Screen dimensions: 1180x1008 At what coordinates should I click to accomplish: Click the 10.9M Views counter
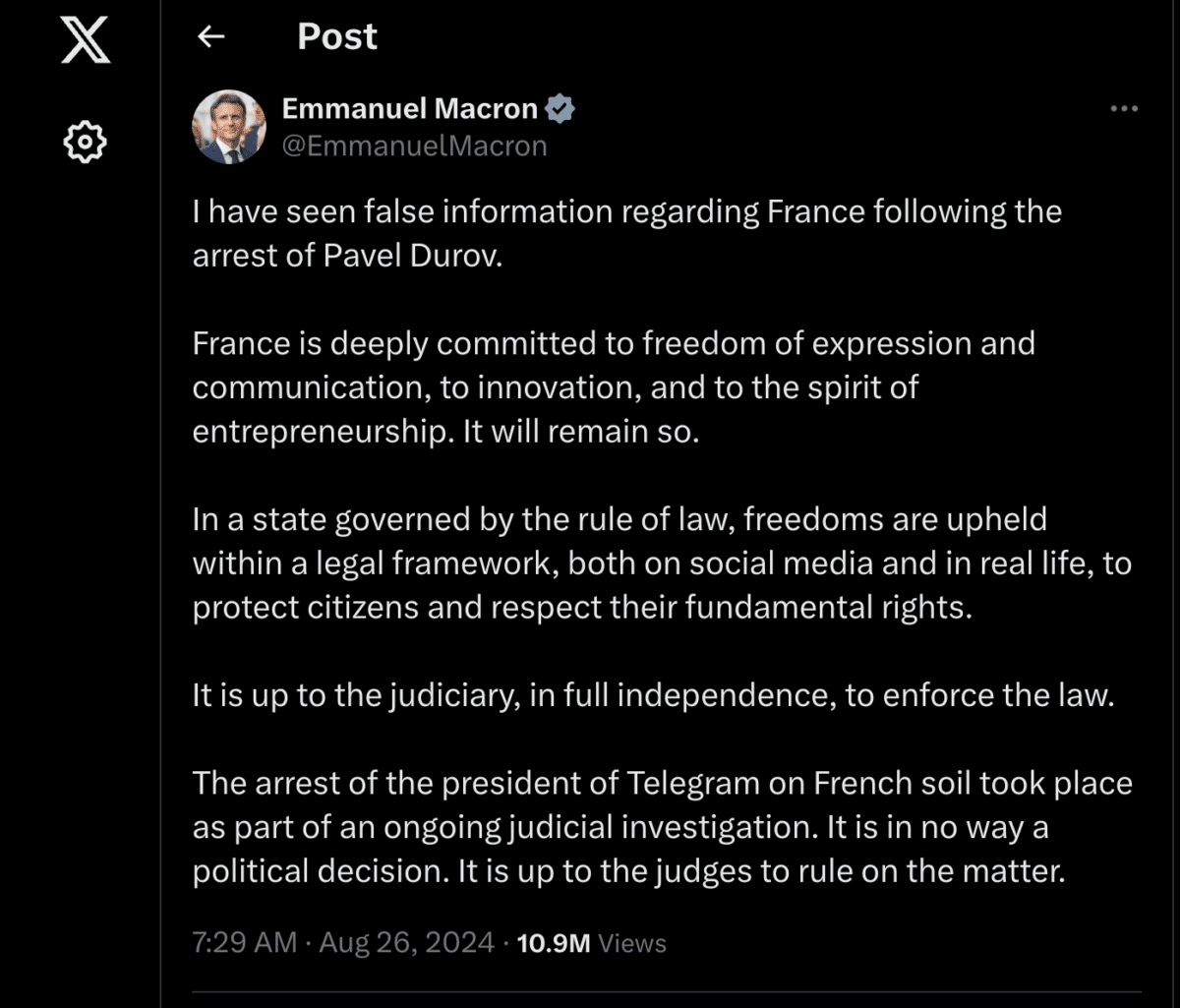[x=591, y=943]
